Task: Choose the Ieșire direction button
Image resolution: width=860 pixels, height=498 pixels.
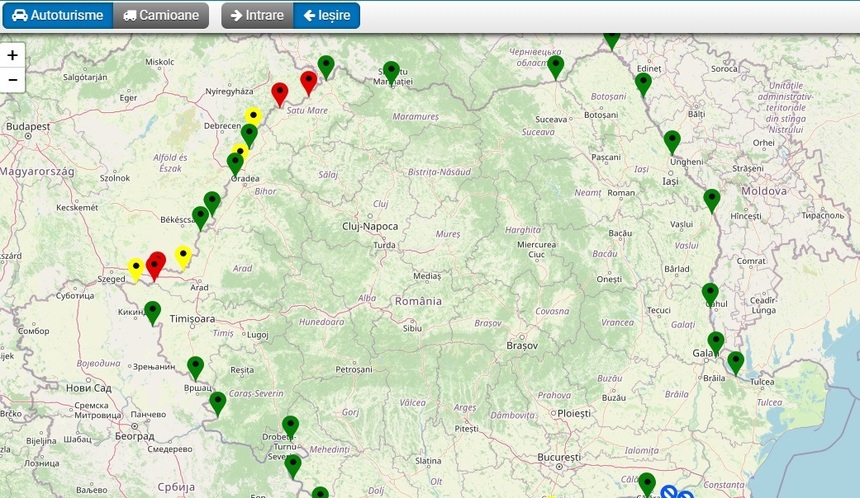Action: click(x=327, y=15)
